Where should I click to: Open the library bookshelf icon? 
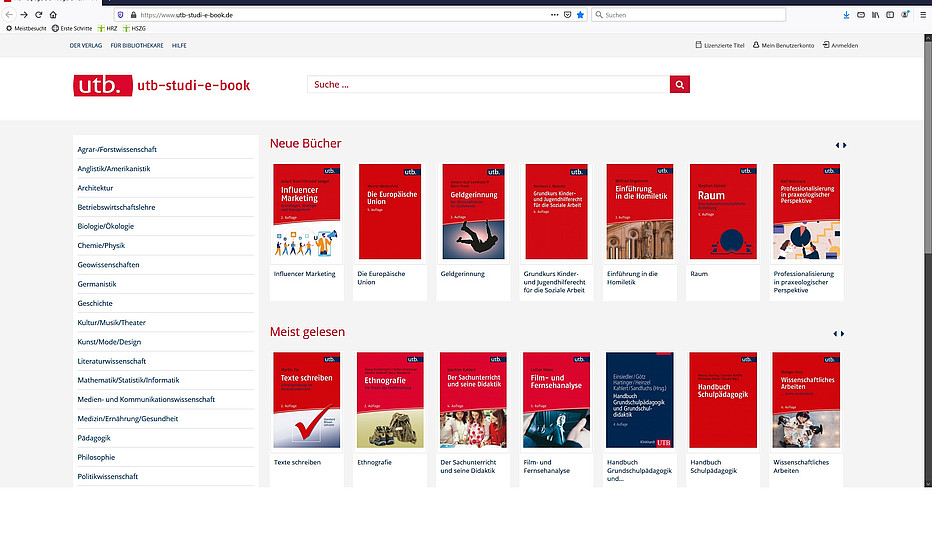tap(876, 15)
